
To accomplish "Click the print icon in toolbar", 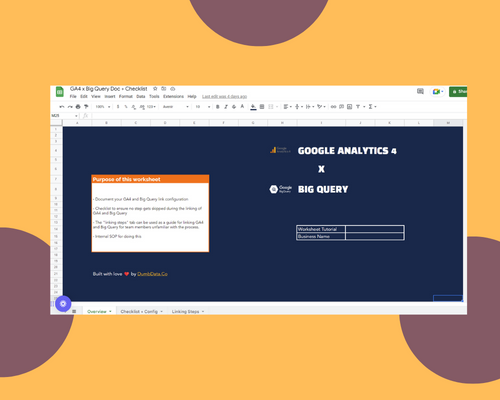I will pyautogui.click(x=78, y=107).
